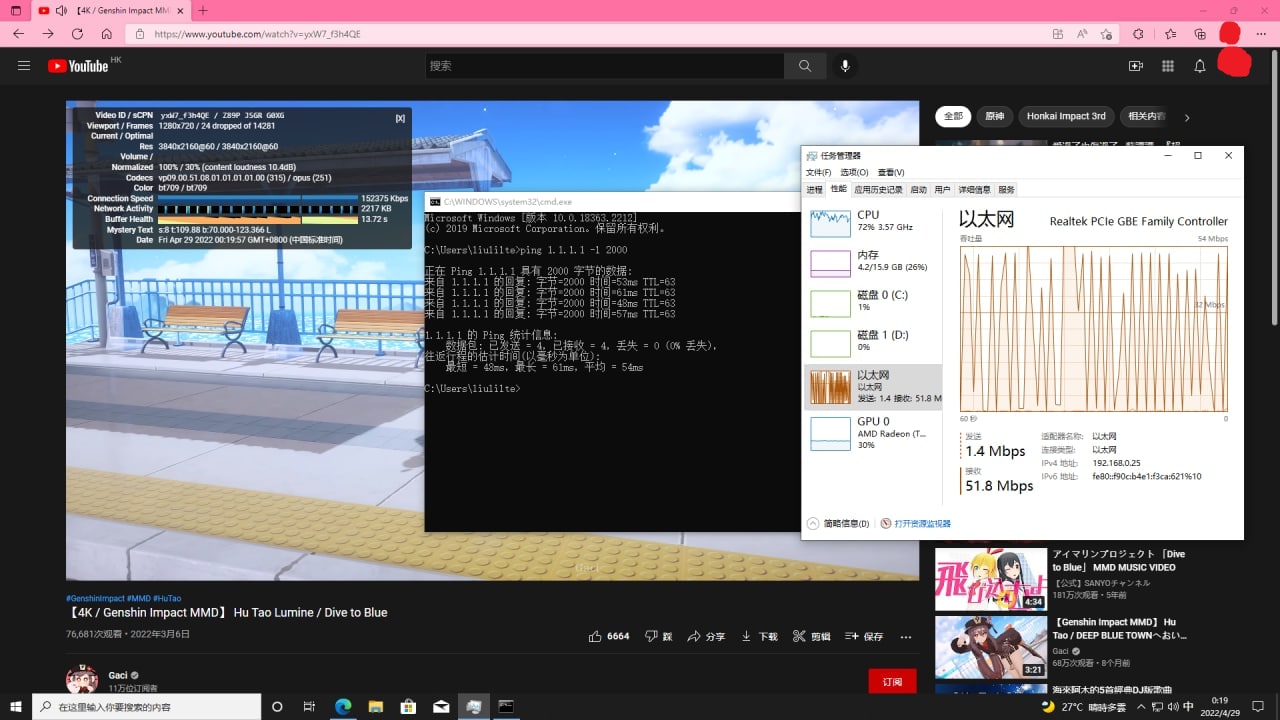The width and height of the screenshot is (1280, 720).
Task: Open Edge favorites list icon
Action: [1170, 33]
